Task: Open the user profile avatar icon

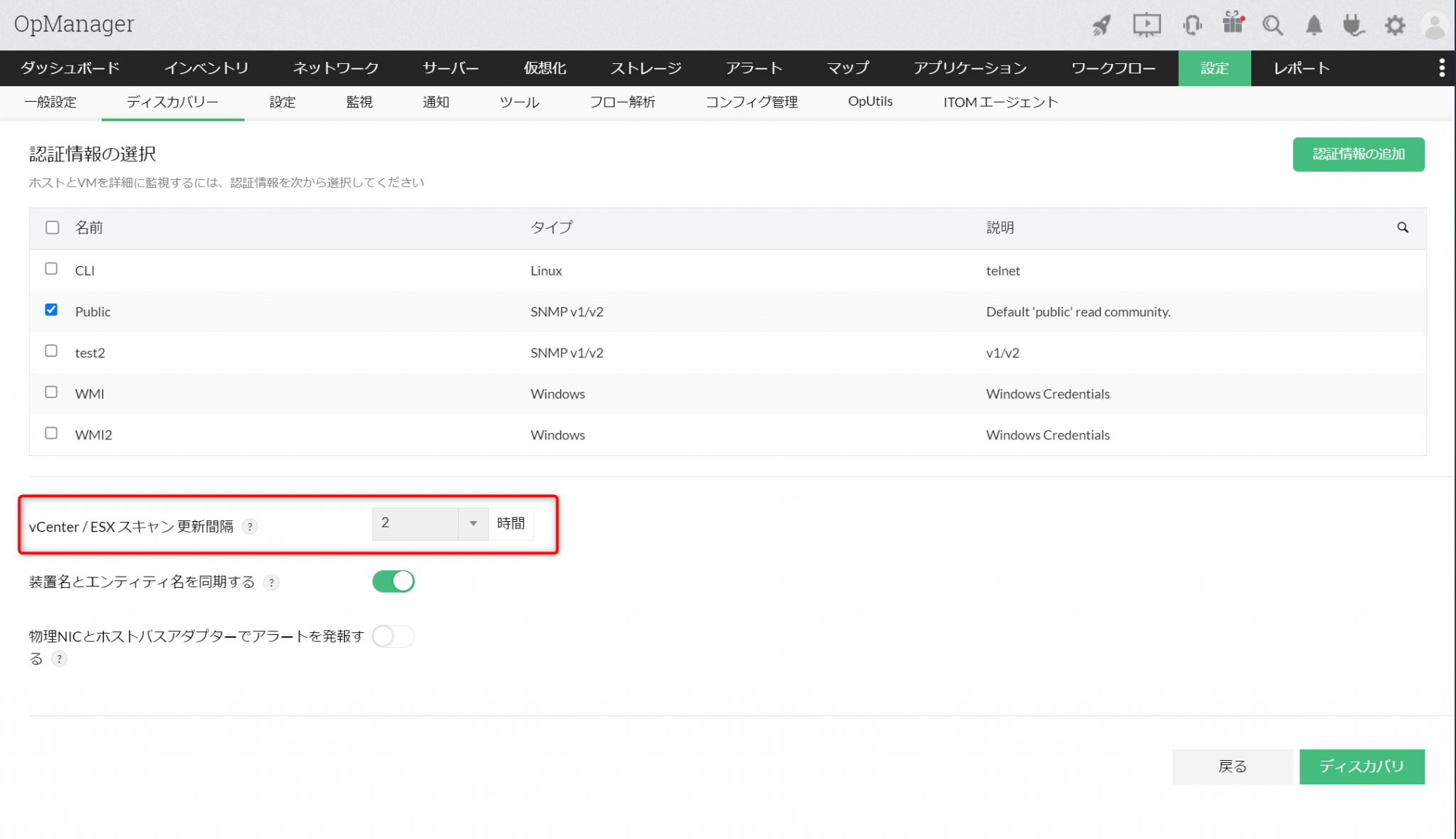Action: [1435, 24]
